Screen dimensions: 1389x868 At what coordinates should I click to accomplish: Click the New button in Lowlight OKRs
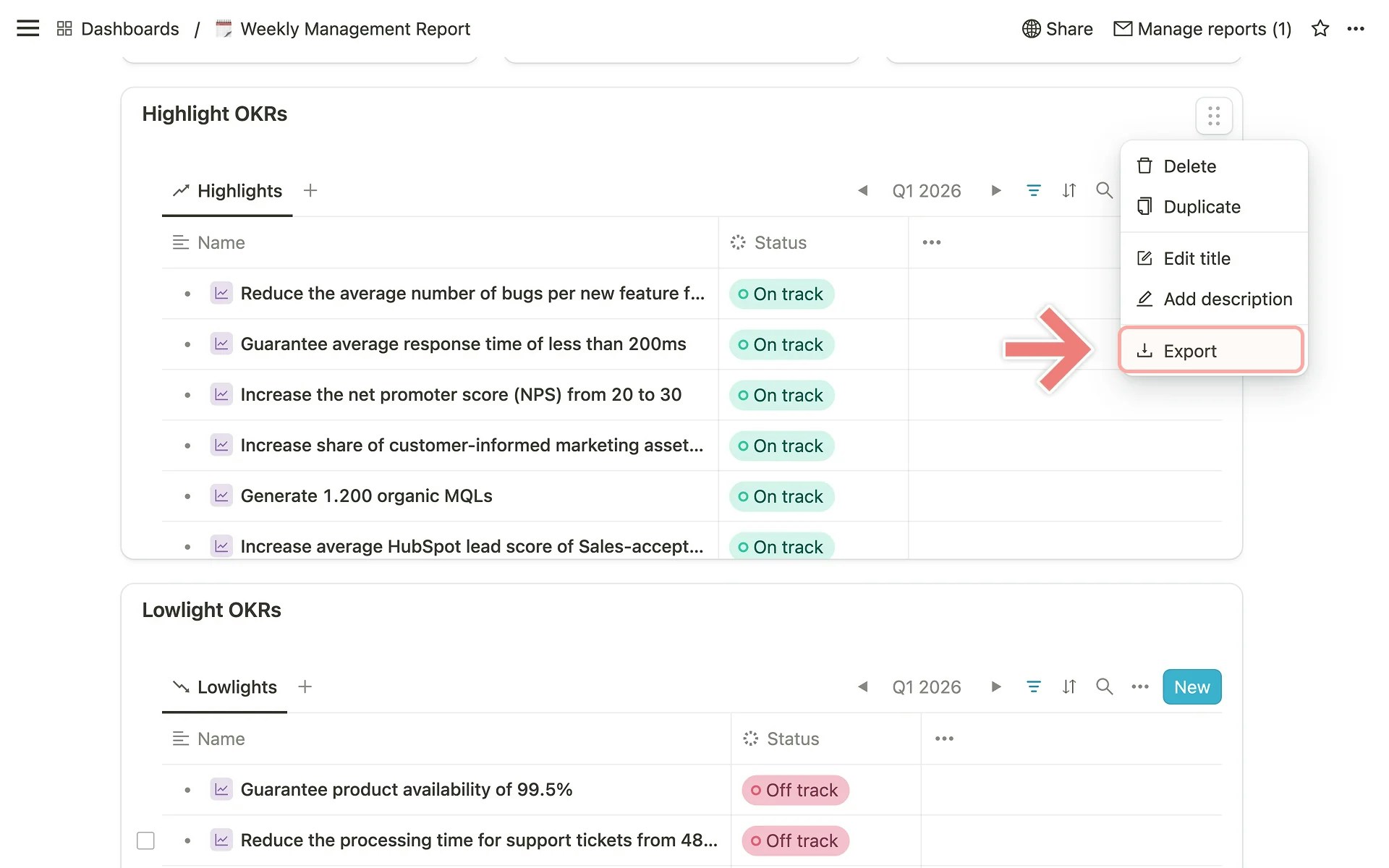[x=1192, y=686]
